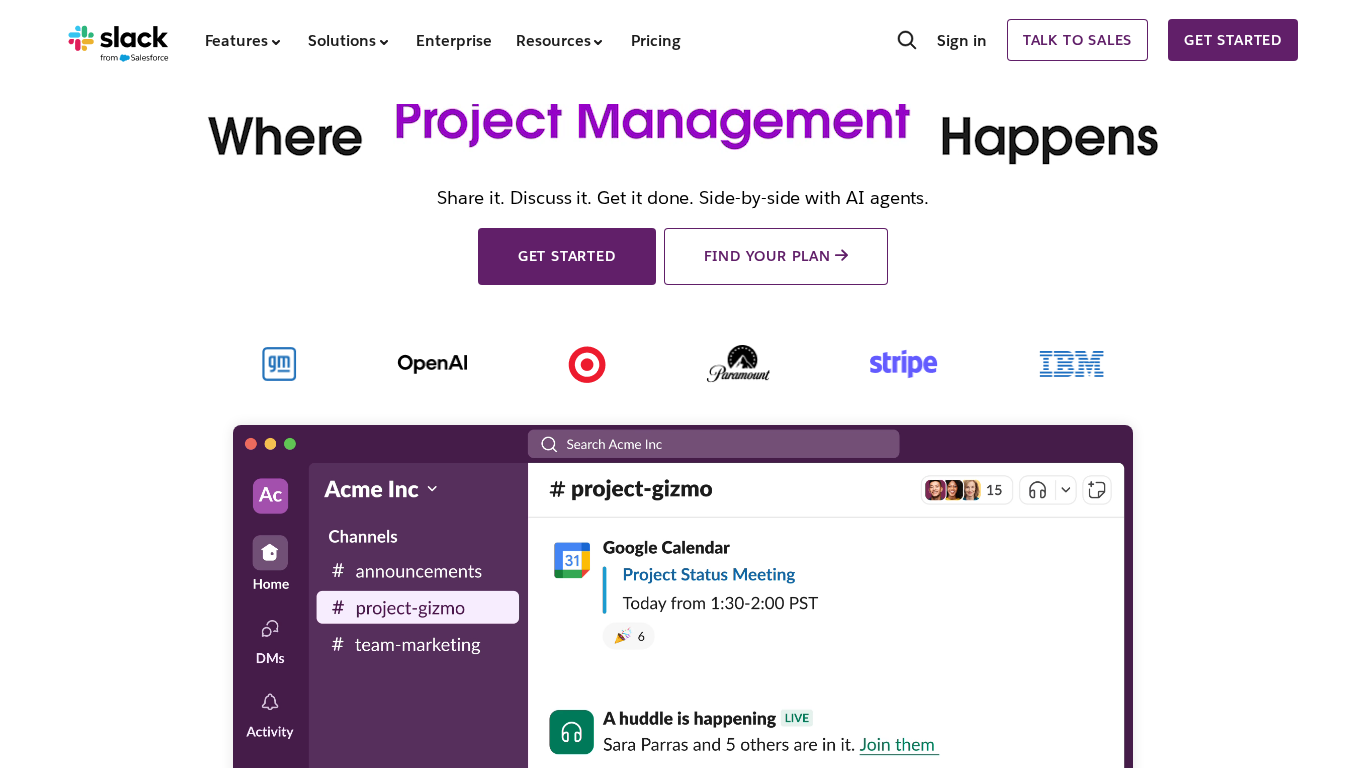1366x768 pixels.
Task: Click the Acme Inc workspace avatar
Action: (x=270, y=495)
